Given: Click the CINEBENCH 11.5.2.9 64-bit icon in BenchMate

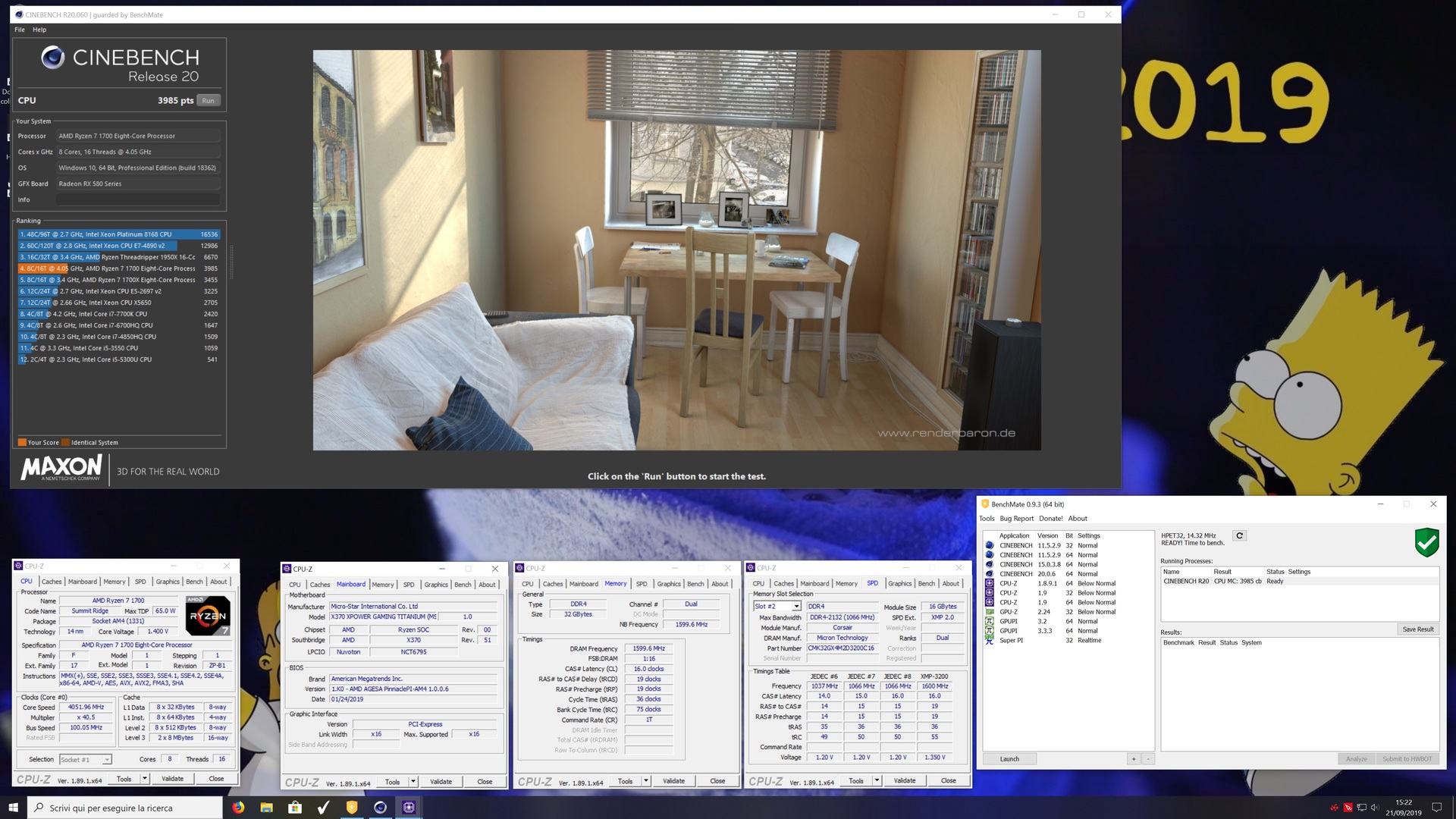Looking at the screenshot, I should (x=989, y=555).
